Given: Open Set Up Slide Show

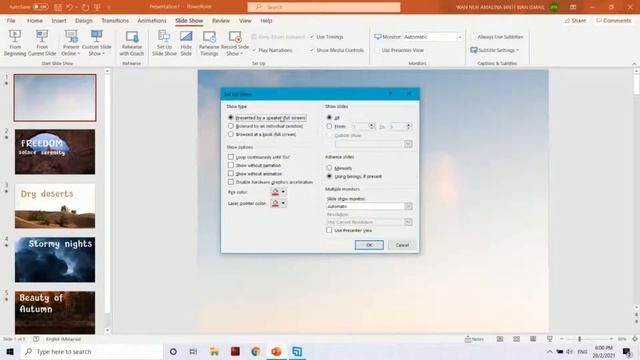Looking at the screenshot, I should tap(164, 42).
